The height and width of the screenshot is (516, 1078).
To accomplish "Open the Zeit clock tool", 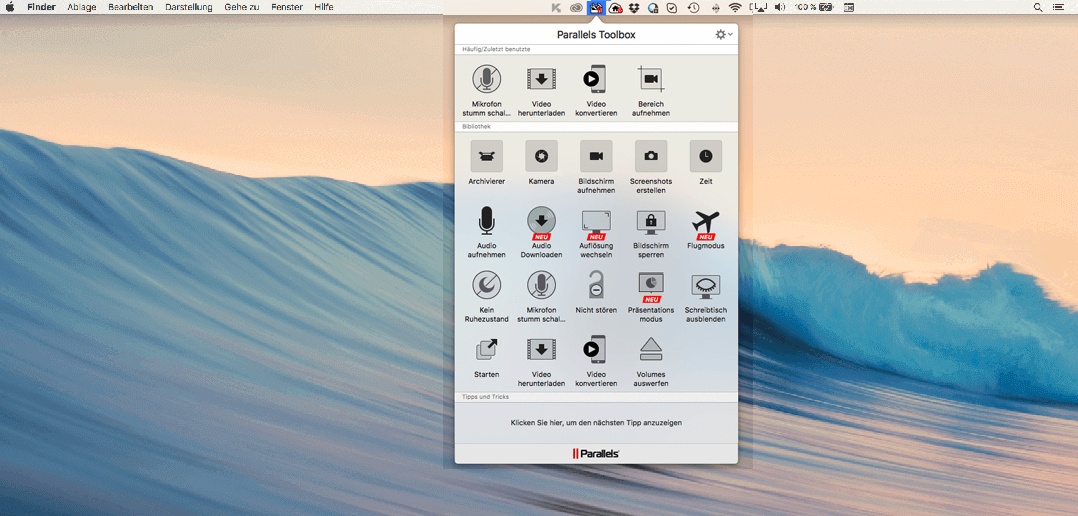I will click(706, 157).
